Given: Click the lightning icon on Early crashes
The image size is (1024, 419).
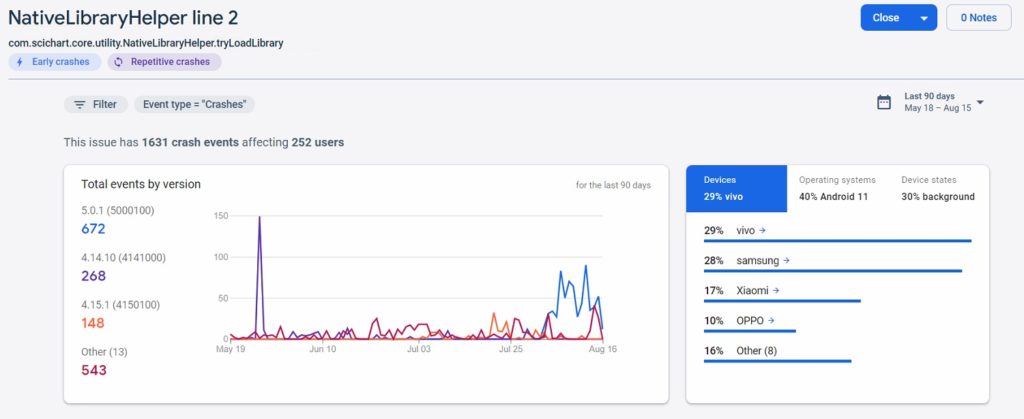Looking at the screenshot, I should 20,62.
